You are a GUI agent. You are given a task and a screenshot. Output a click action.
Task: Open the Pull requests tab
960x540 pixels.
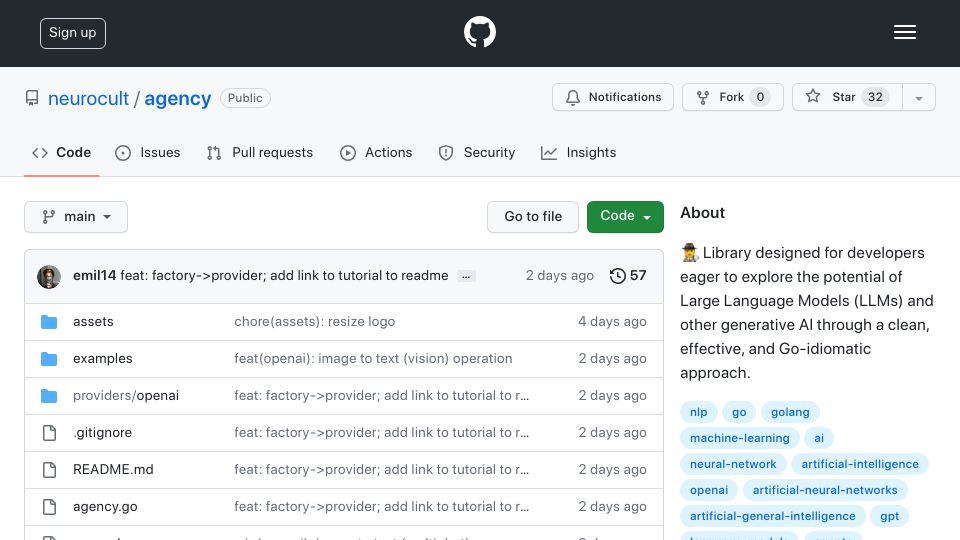[260, 152]
